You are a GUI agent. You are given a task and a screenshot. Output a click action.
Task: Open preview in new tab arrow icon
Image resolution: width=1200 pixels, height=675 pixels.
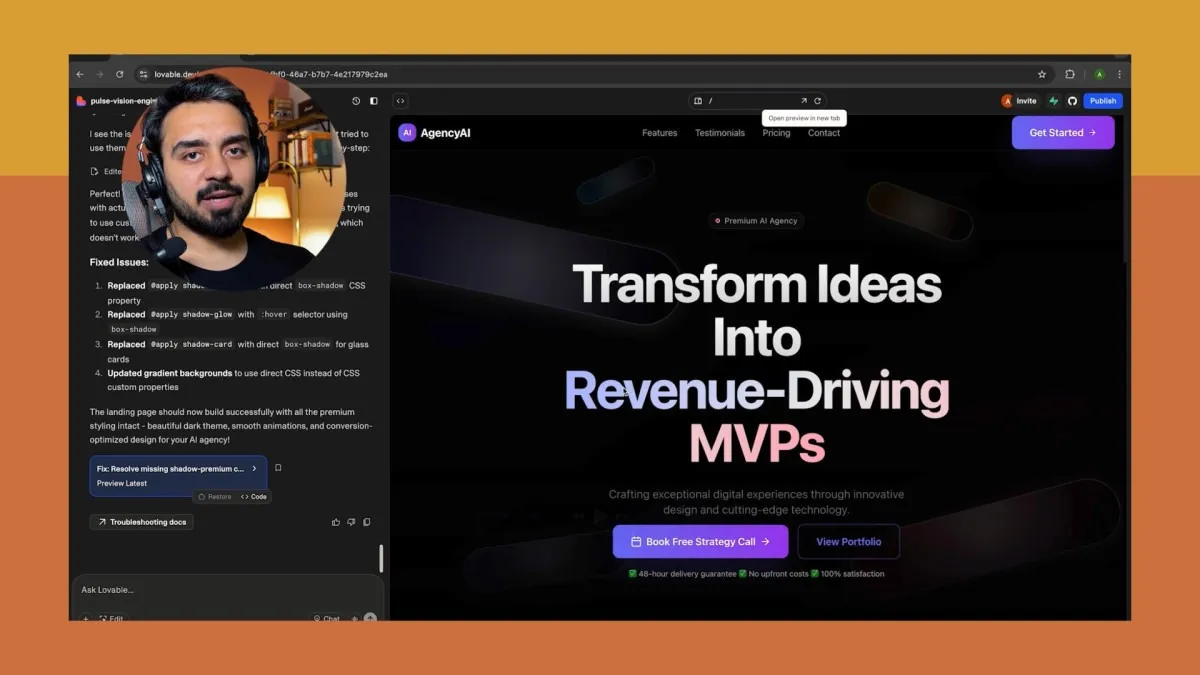(x=803, y=101)
